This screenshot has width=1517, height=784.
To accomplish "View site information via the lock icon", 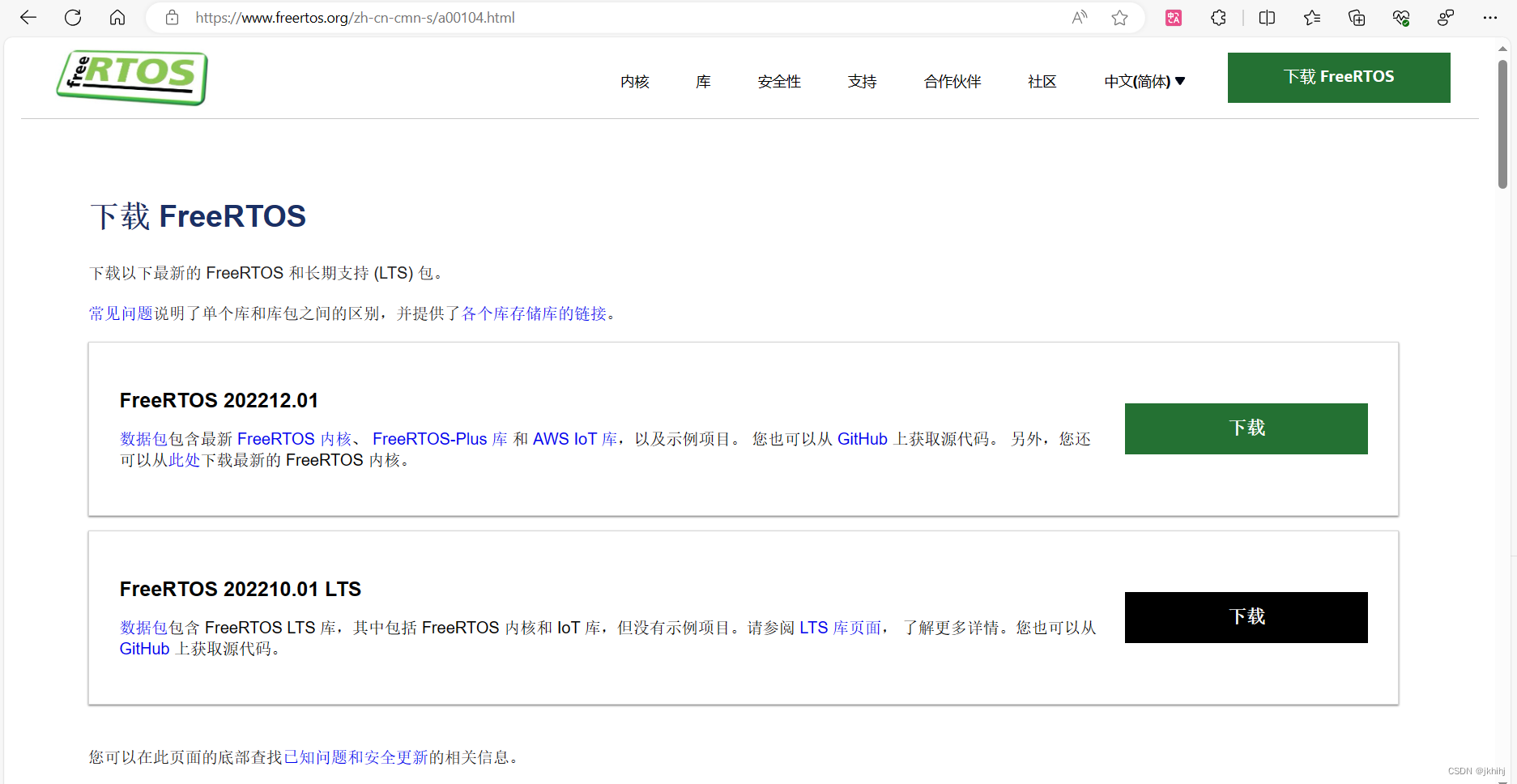I will 172,17.
